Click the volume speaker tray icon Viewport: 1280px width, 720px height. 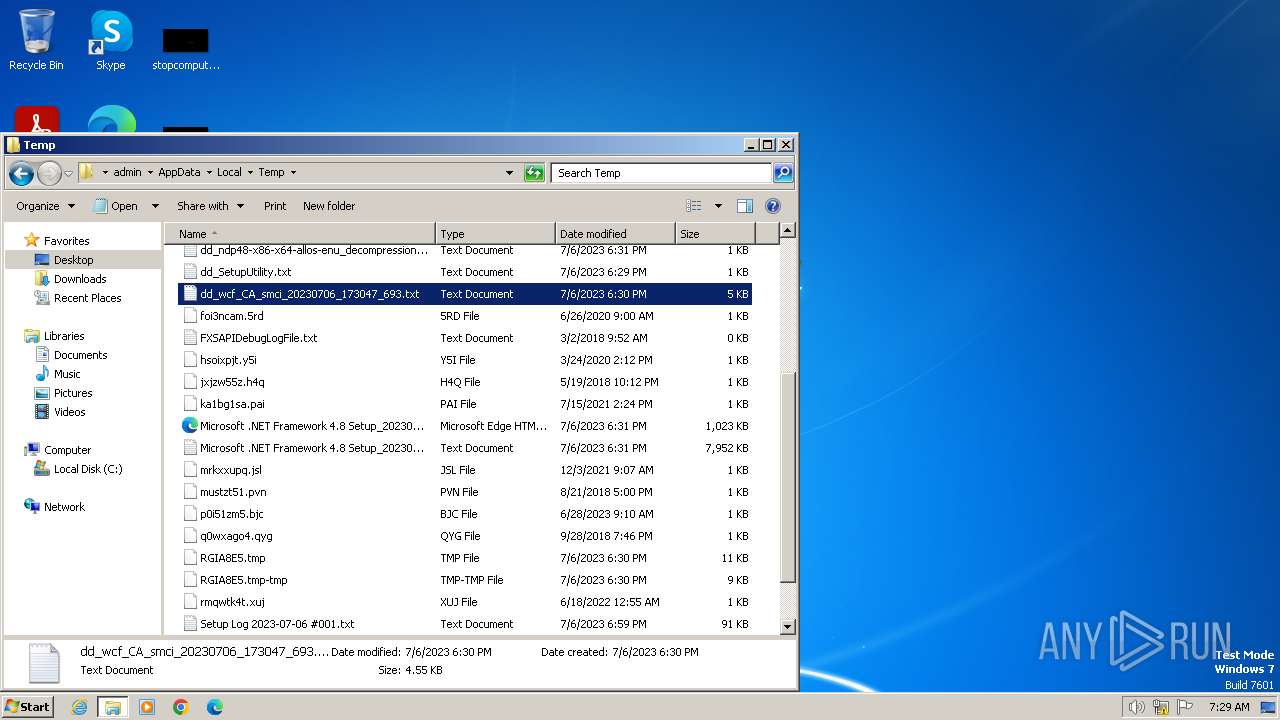(1136, 707)
